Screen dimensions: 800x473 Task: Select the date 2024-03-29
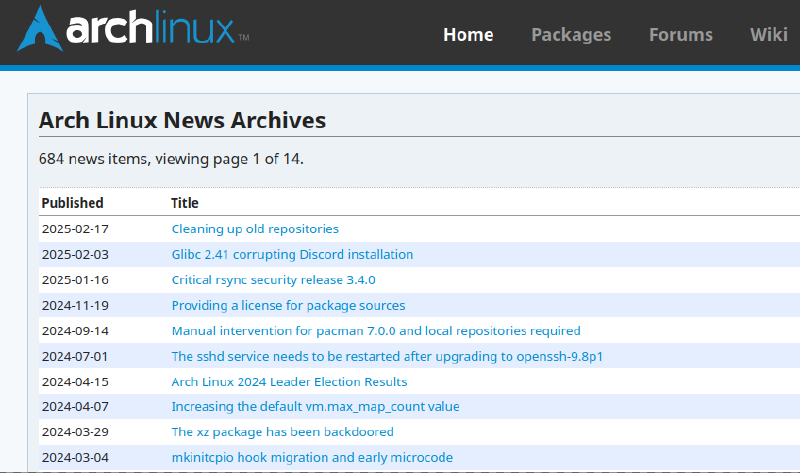[76, 432]
